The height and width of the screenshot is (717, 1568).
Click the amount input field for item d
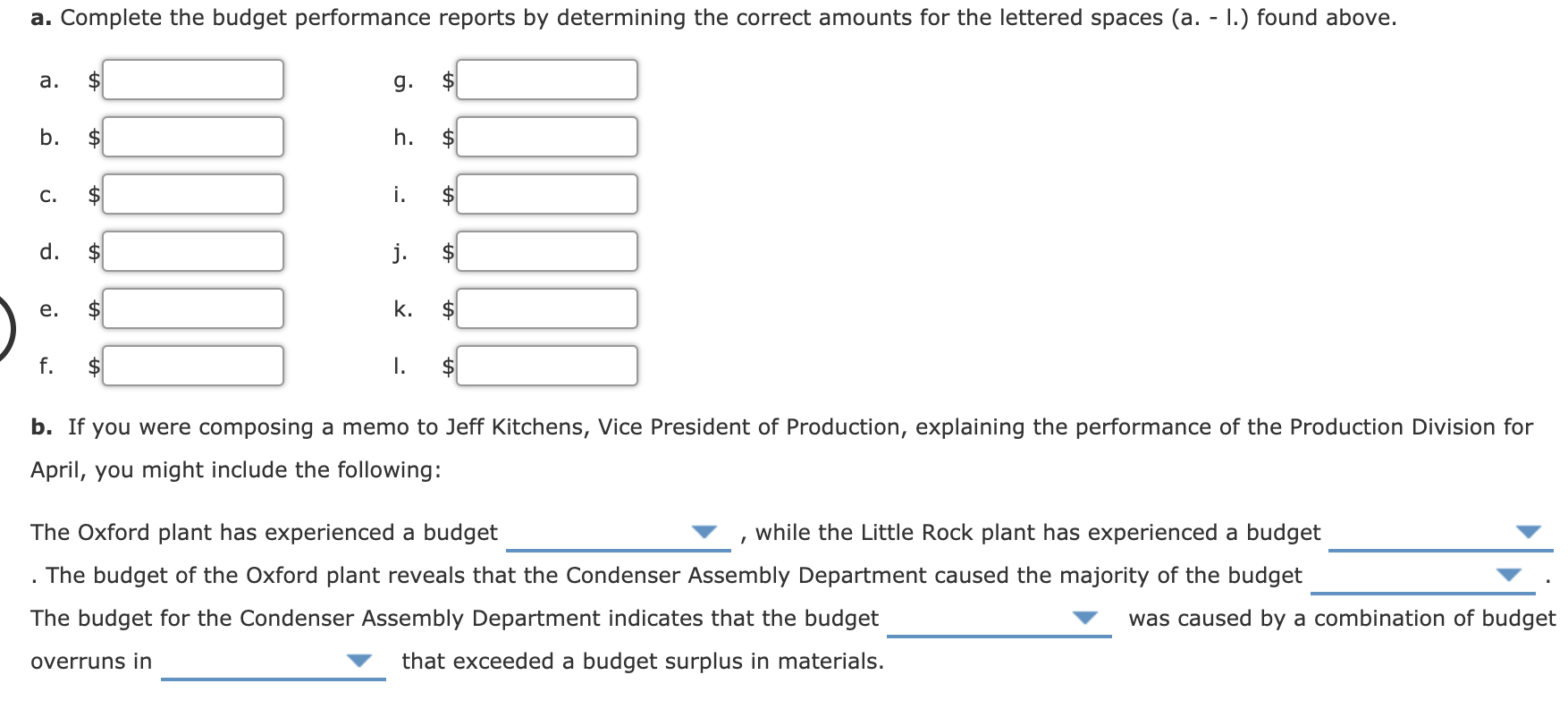(x=192, y=251)
